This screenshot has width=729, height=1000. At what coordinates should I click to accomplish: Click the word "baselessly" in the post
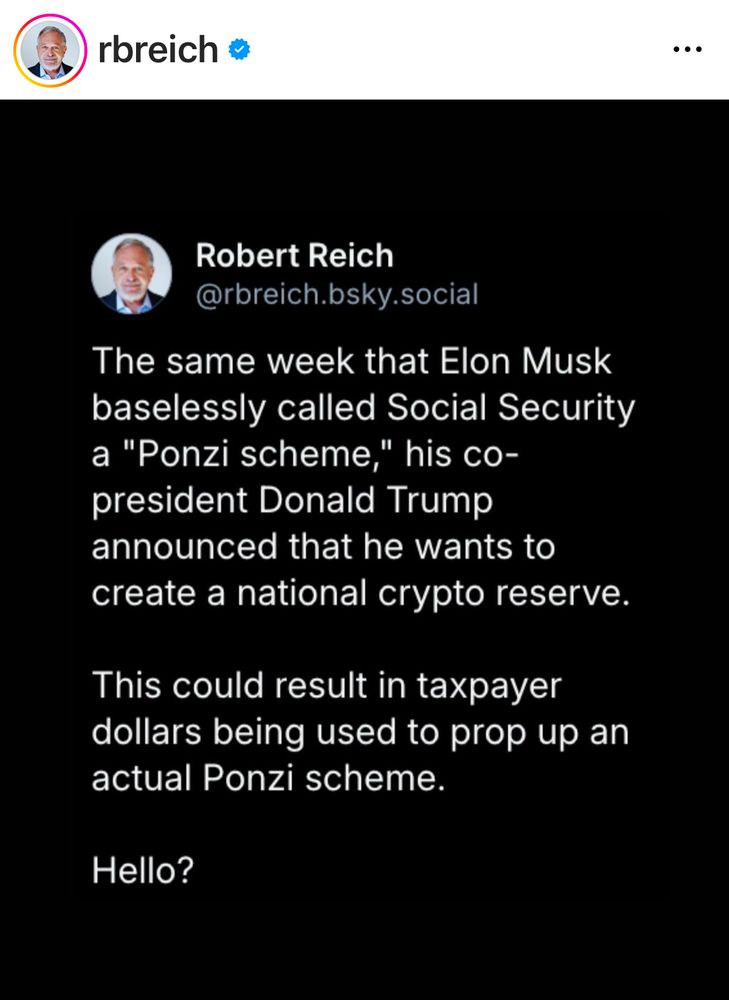coord(179,408)
